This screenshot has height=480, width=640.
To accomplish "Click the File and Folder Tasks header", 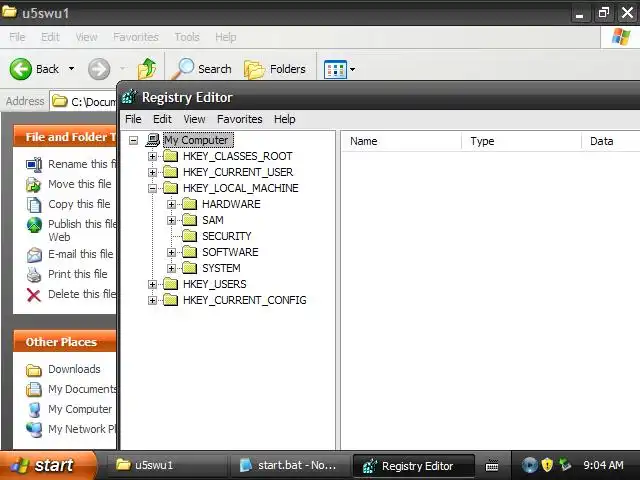I will 65,137.
